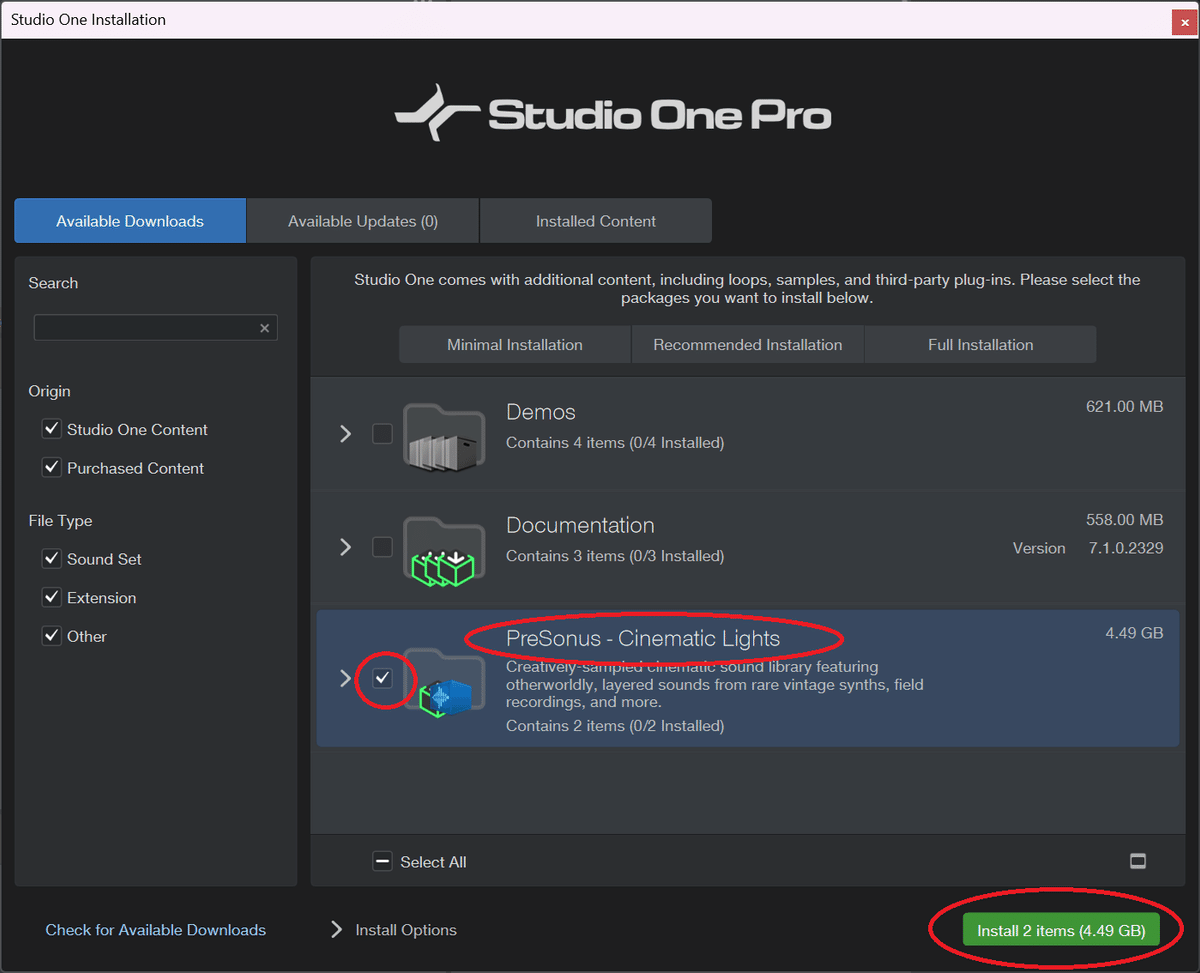The image size is (1200, 973).
Task: Click the 621.00 MB size value
Action: (1124, 407)
